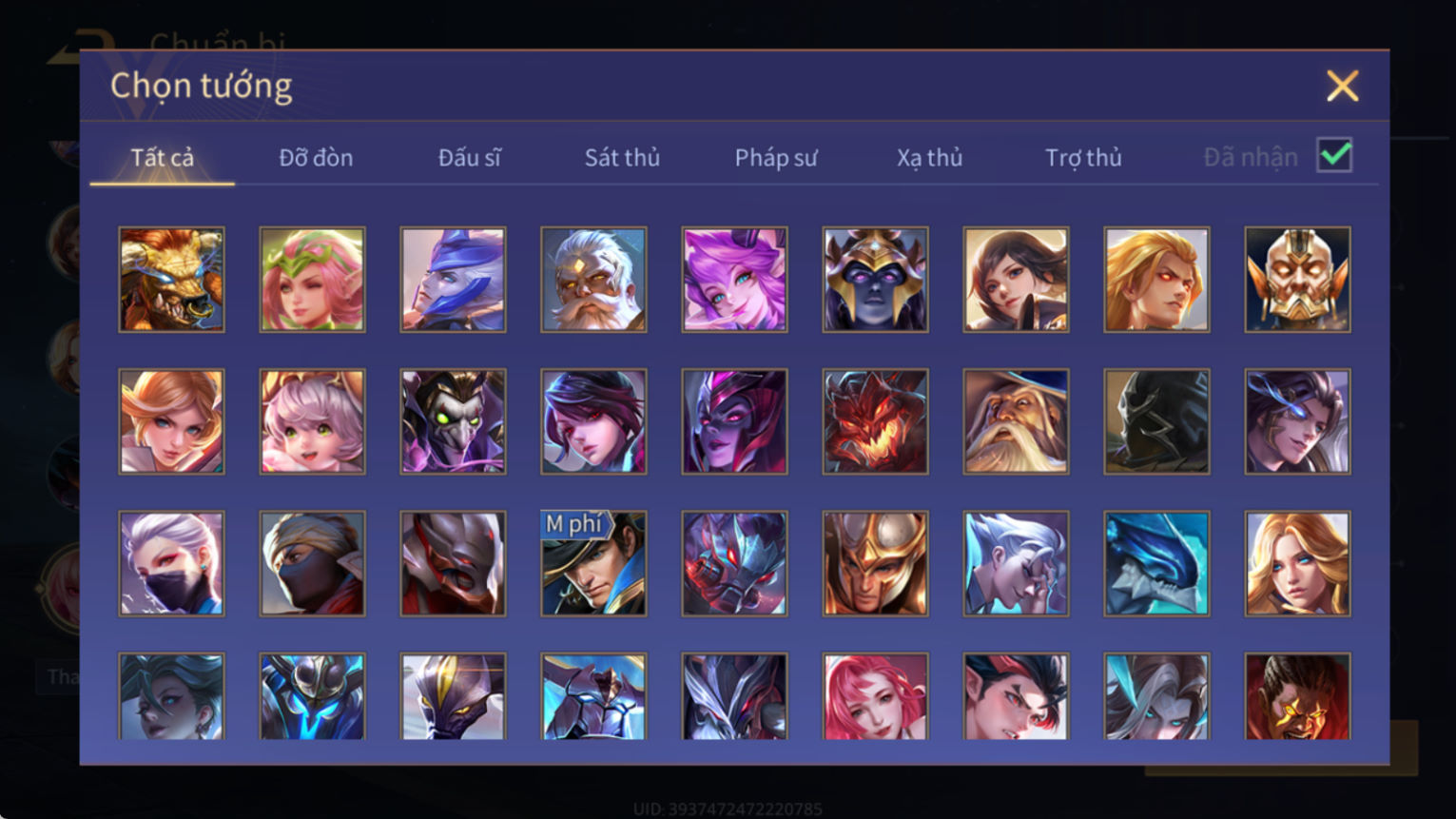The image size is (1456, 819).
Task: Pick the gold-masked hero with winged ears
Action: [1297, 280]
